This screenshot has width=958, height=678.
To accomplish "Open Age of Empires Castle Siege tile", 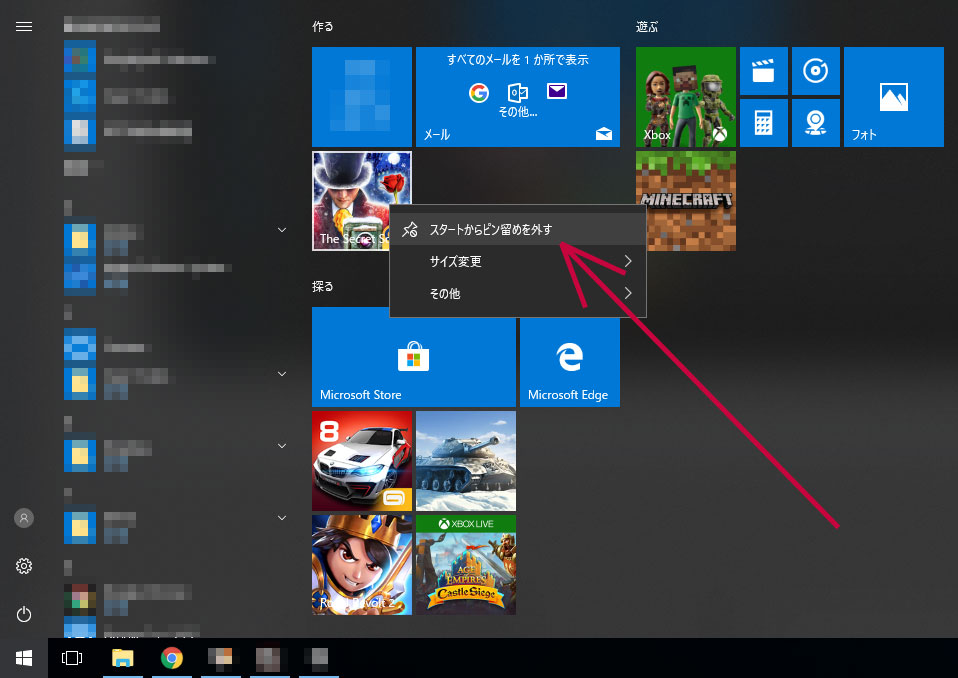I will point(466,564).
